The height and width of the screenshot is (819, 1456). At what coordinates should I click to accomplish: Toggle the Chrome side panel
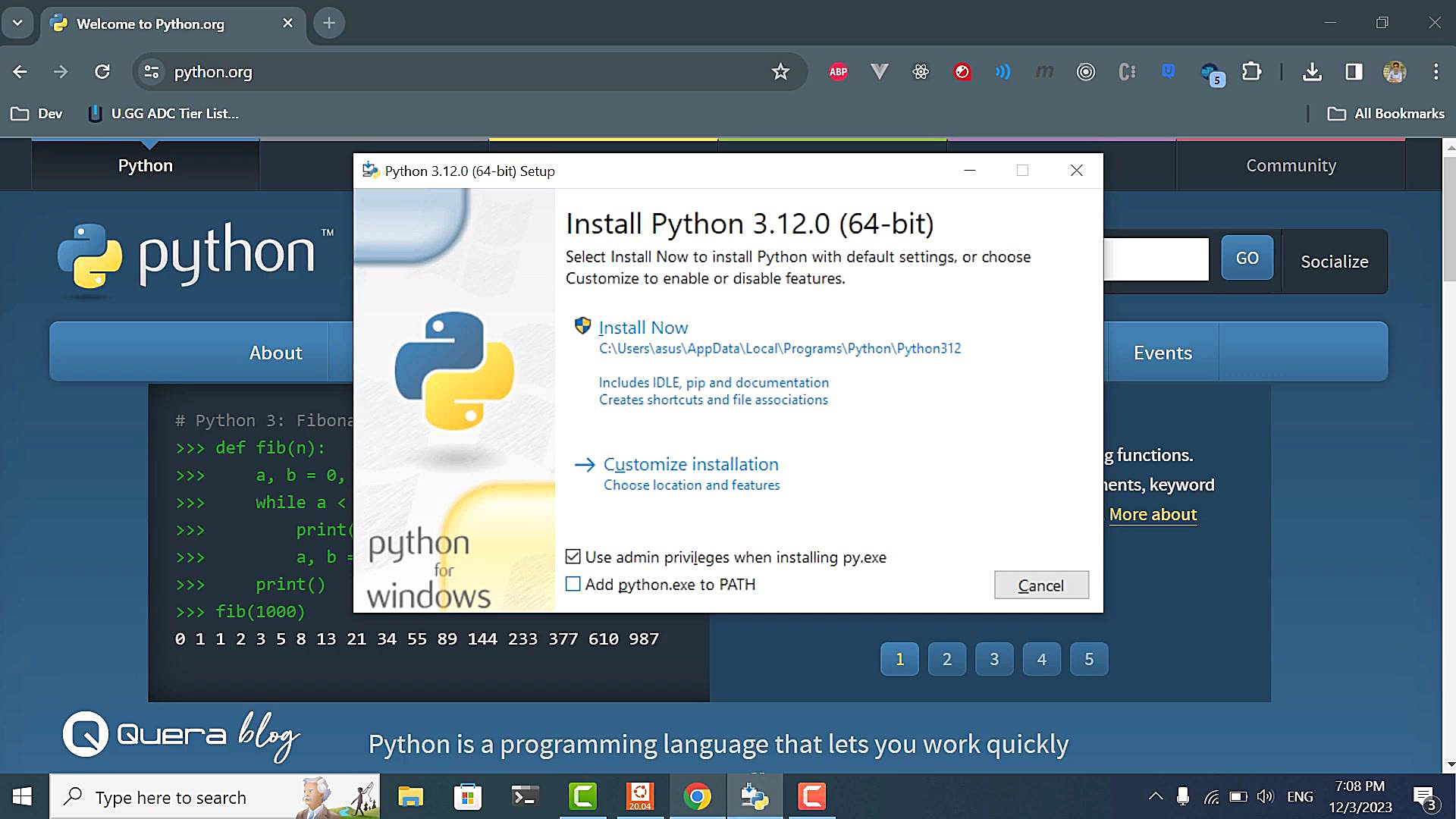(1354, 72)
